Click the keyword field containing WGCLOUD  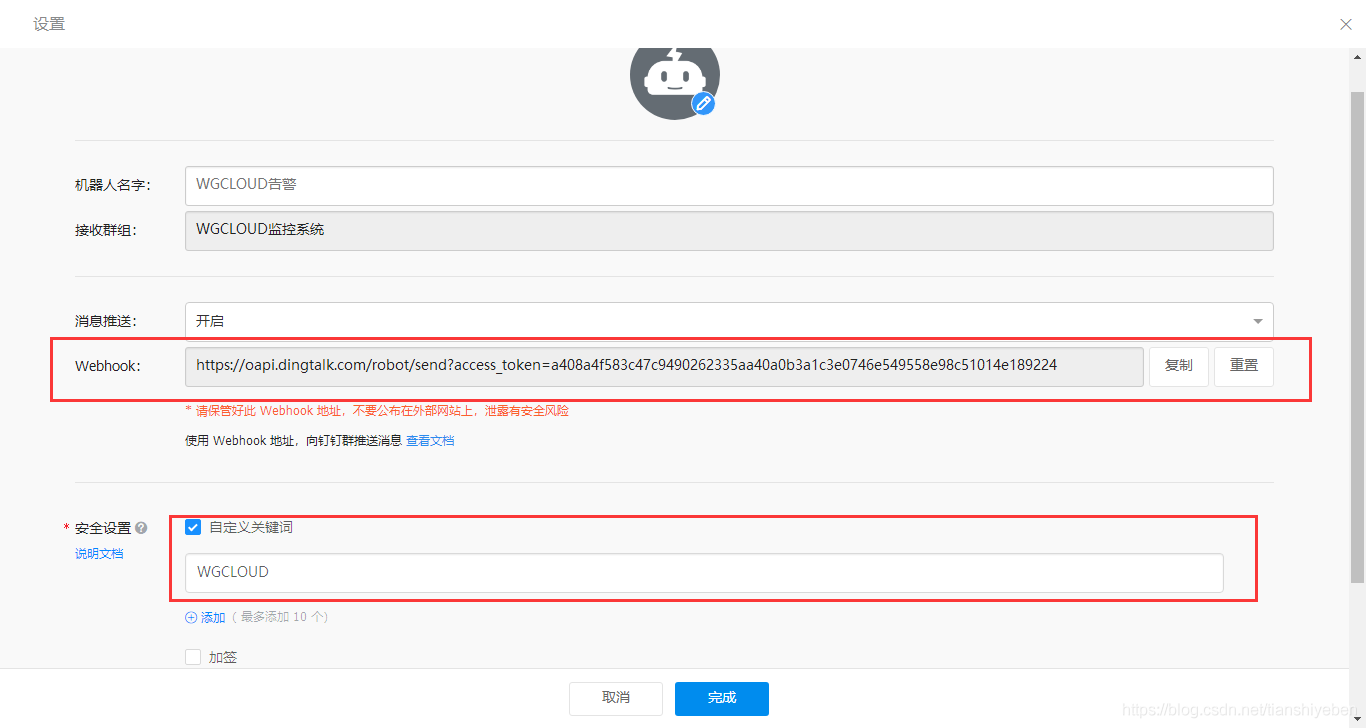click(704, 573)
